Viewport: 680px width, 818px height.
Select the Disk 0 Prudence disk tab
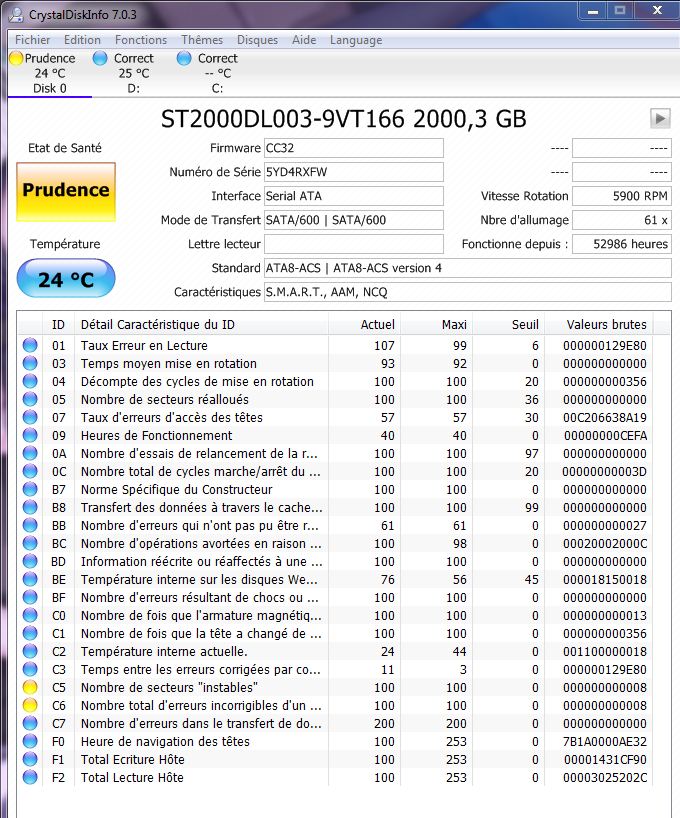[50, 73]
